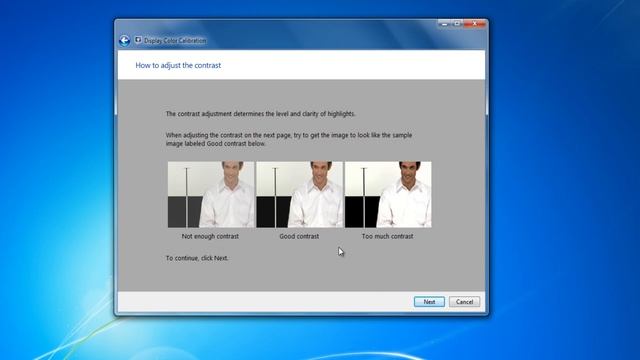640x360 pixels.
Task: Click the 'Display Color Calibration' window title
Action: [175, 40]
